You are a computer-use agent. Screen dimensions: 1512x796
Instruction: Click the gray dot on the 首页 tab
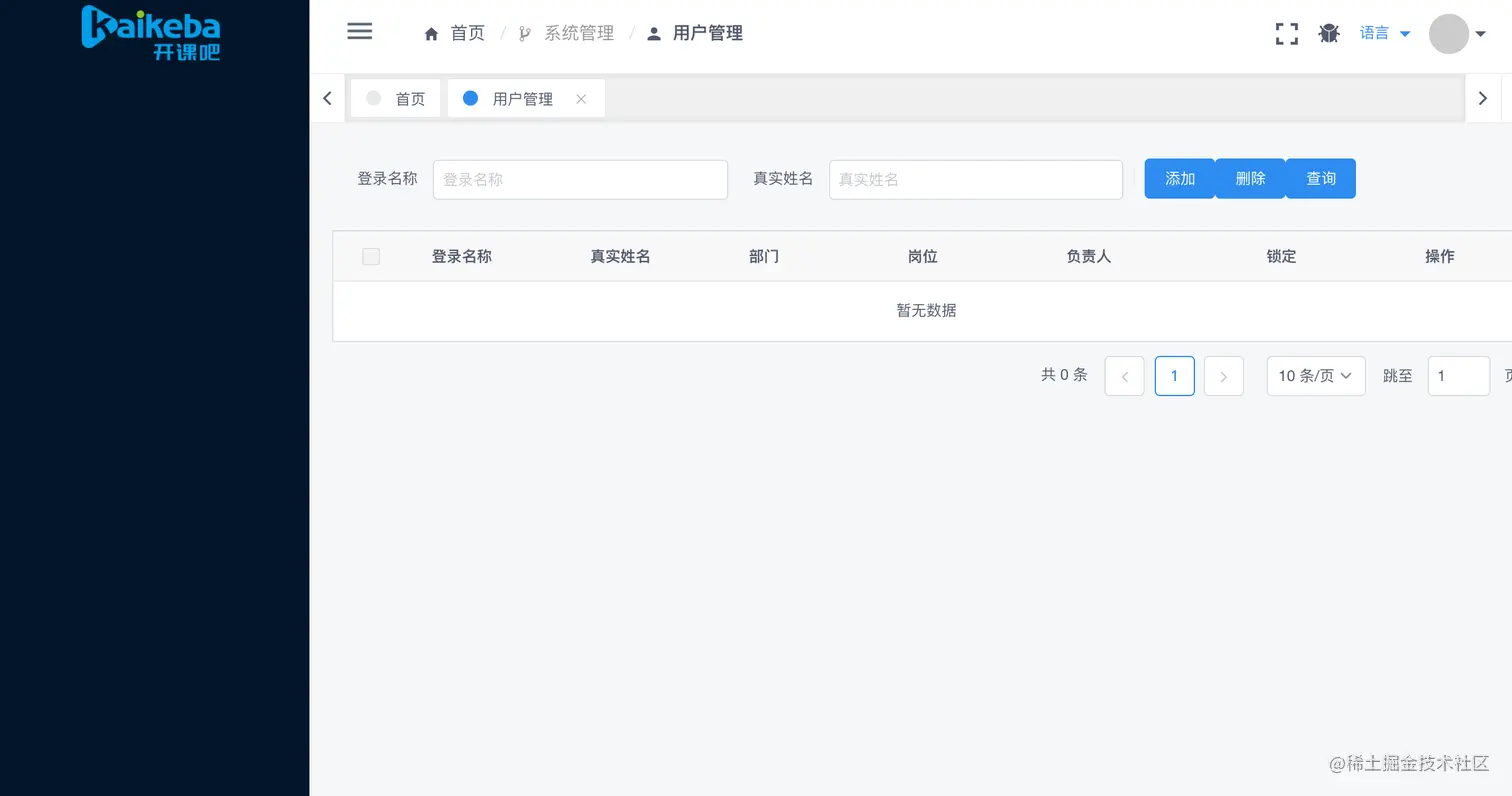pos(373,98)
